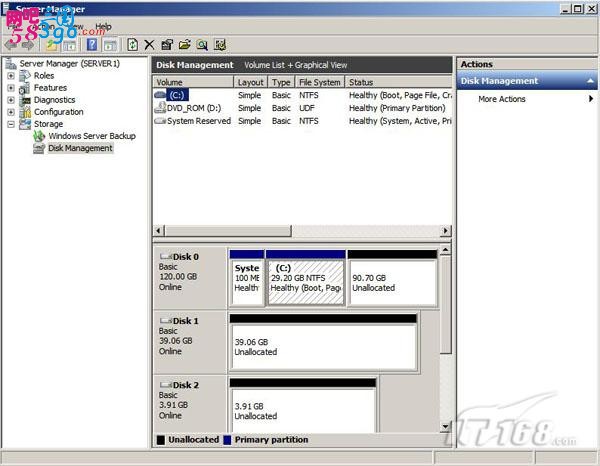Select the 3.91 GB Unallocated space on Disk 2
The width and height of the screenshot is (600, 466).
point(303,406)
